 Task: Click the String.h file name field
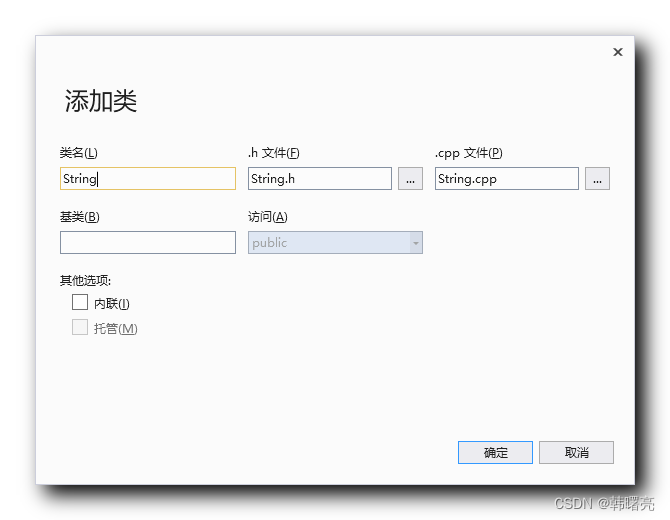pos(320,179)
